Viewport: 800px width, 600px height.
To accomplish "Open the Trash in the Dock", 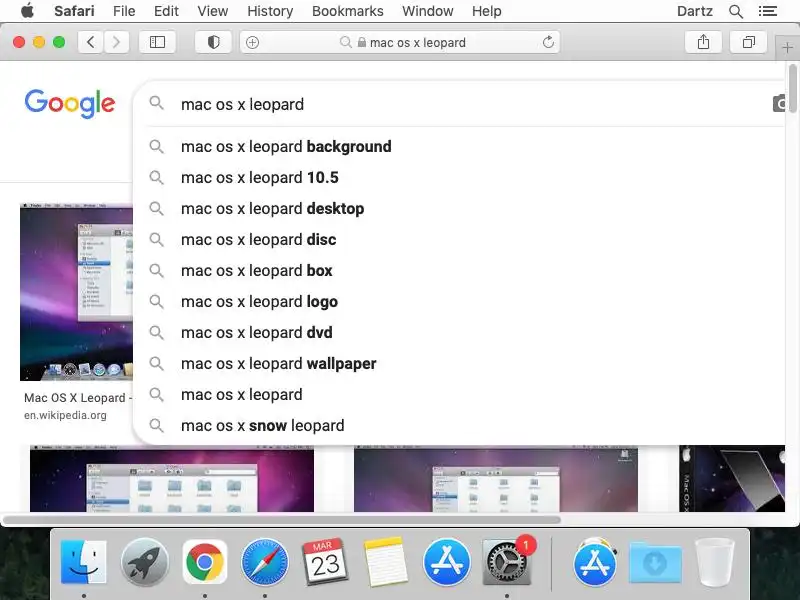I will pos(715,562).
